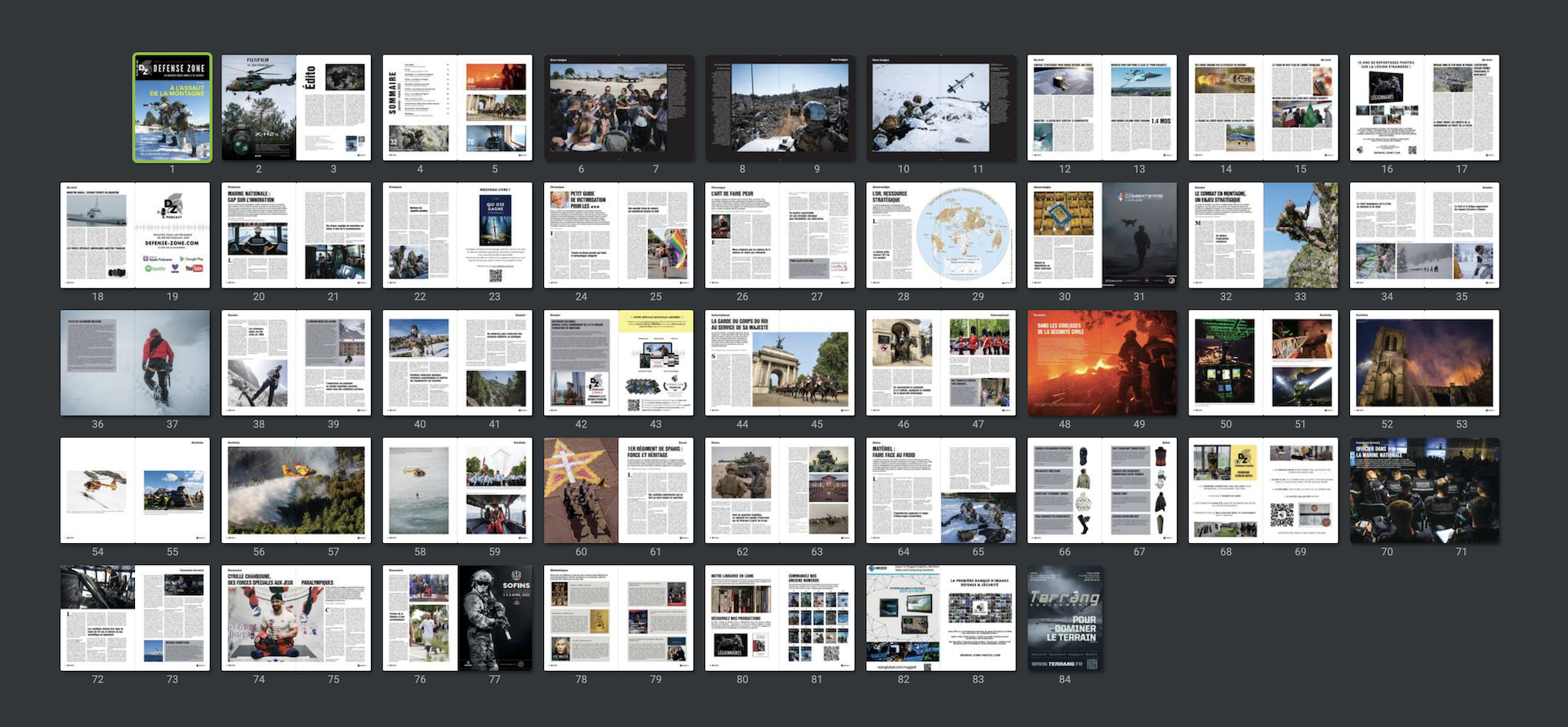The width and height of the screenshot is (1568, 727).
Task: Open the Combat Spirit ad page 31
Action: coord(1139,235)
